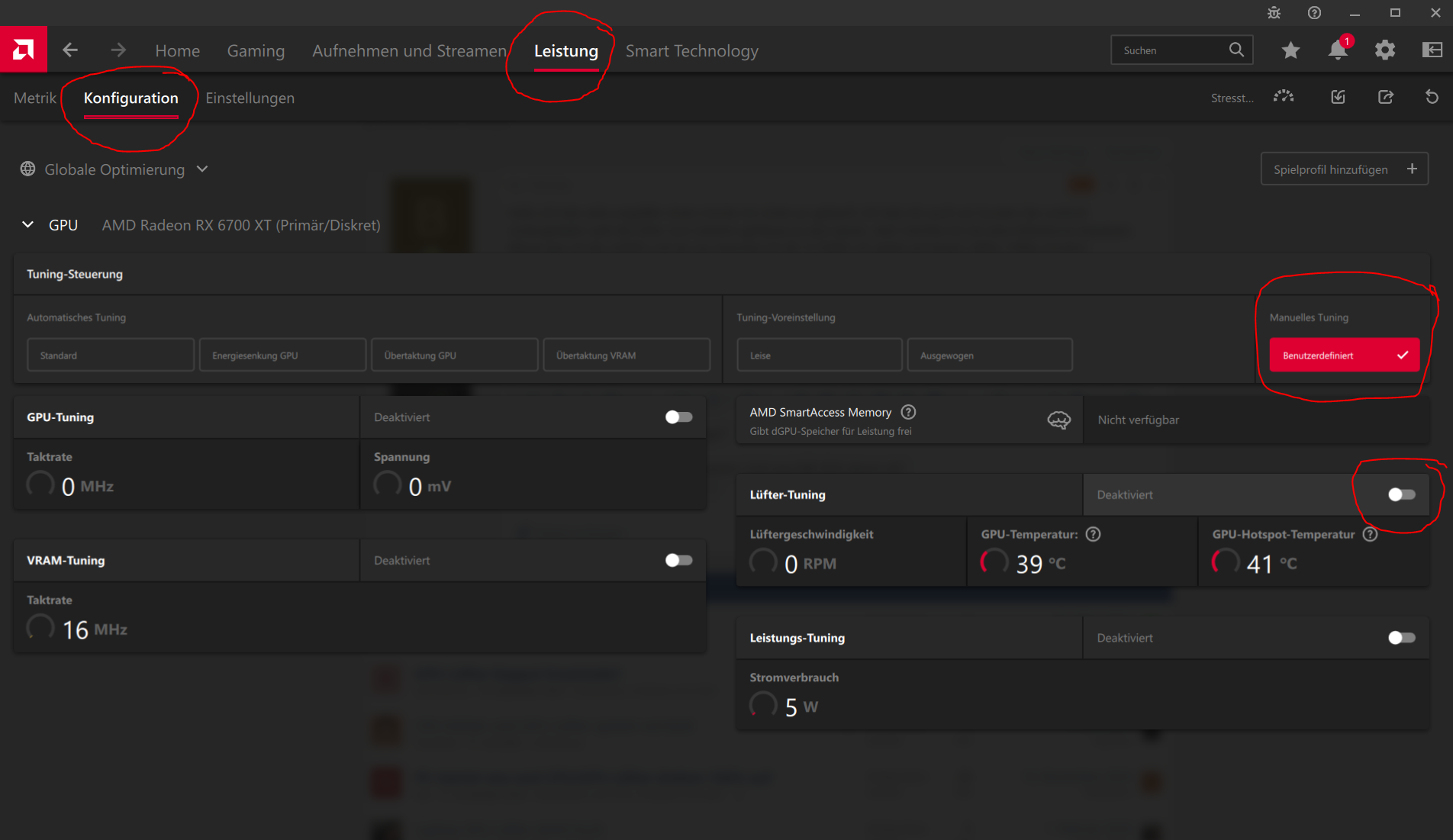Viewport: 1453px width, 840px height.
Task: Collapse the GPU section chevron
Action: click(x=27, y=224)
